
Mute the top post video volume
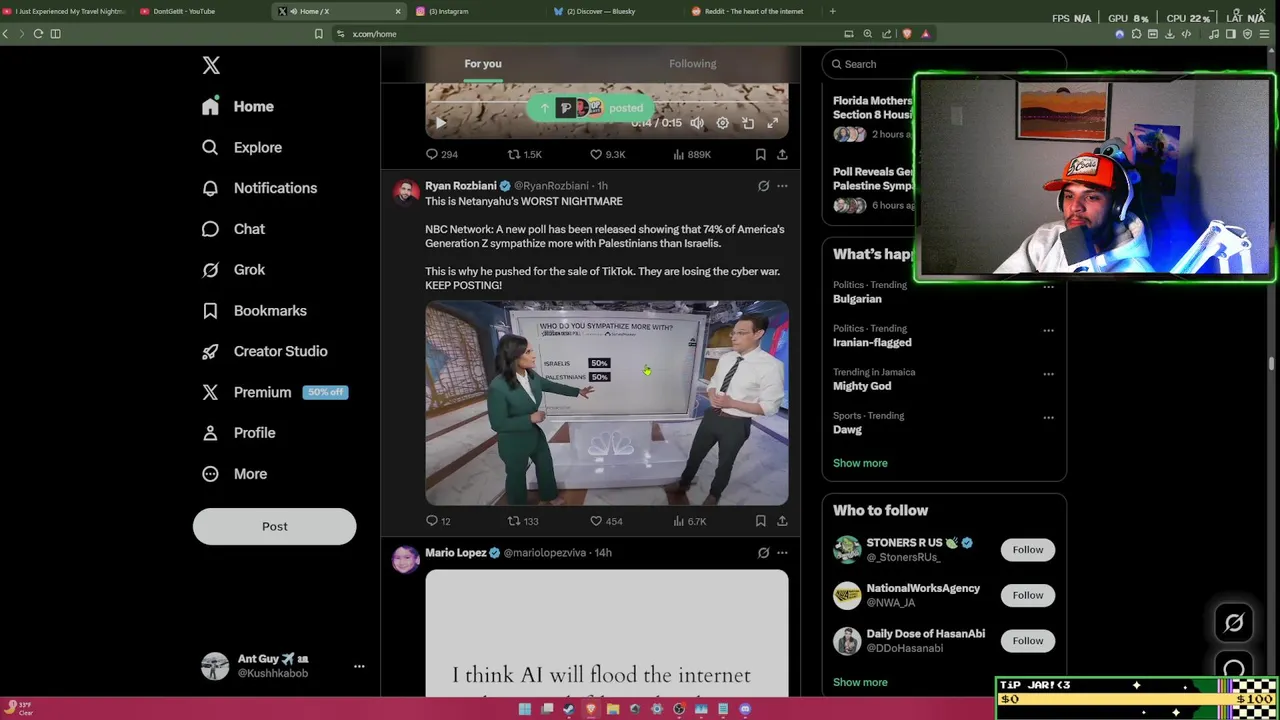(x=697, y=123)
